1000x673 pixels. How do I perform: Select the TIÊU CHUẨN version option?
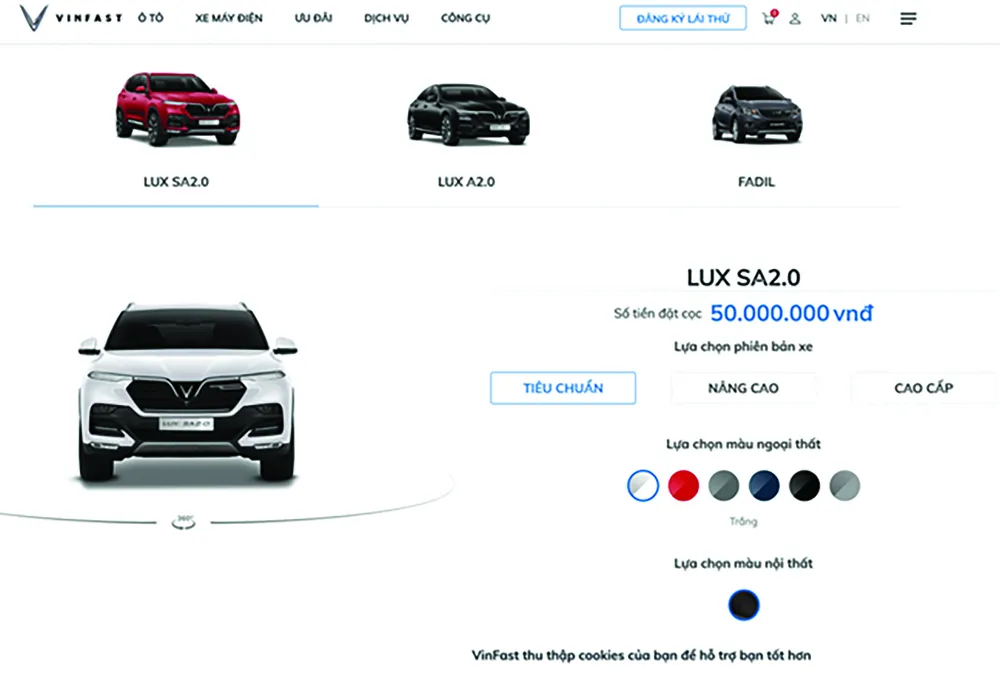563,388
